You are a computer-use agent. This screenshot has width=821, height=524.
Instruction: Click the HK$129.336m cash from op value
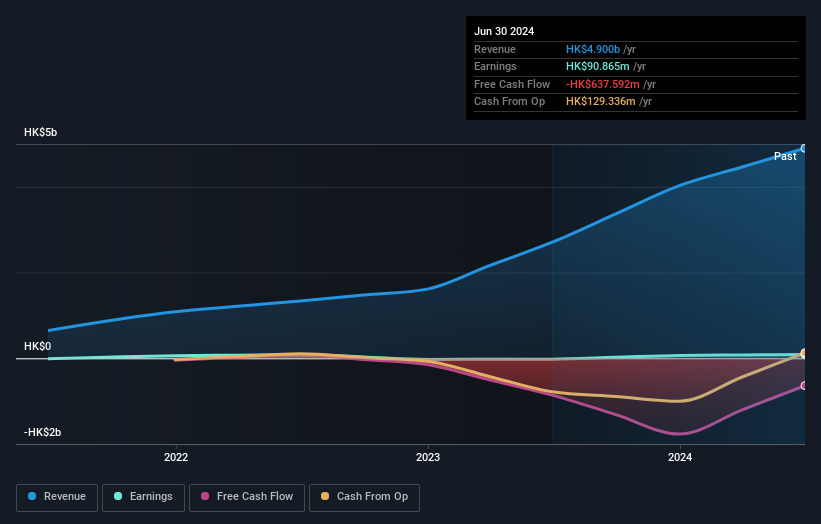click(601, 102)
